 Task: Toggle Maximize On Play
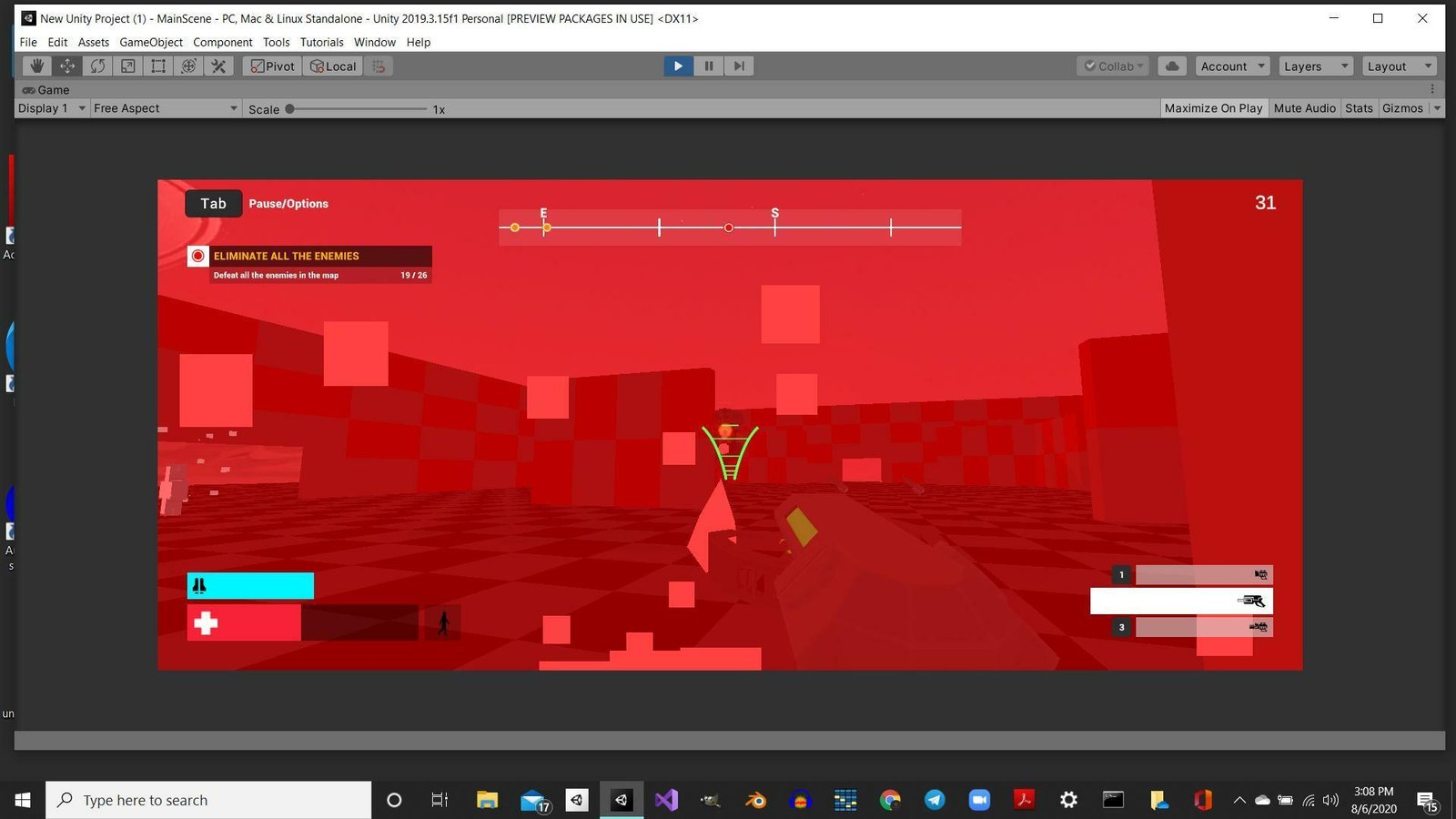point(1213,108)
